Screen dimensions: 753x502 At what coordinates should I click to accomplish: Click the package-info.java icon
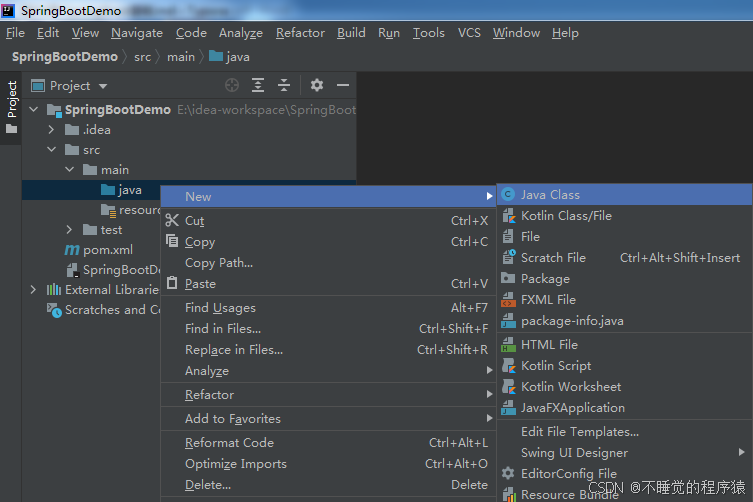pyautogui.click(x=508, y=320)
